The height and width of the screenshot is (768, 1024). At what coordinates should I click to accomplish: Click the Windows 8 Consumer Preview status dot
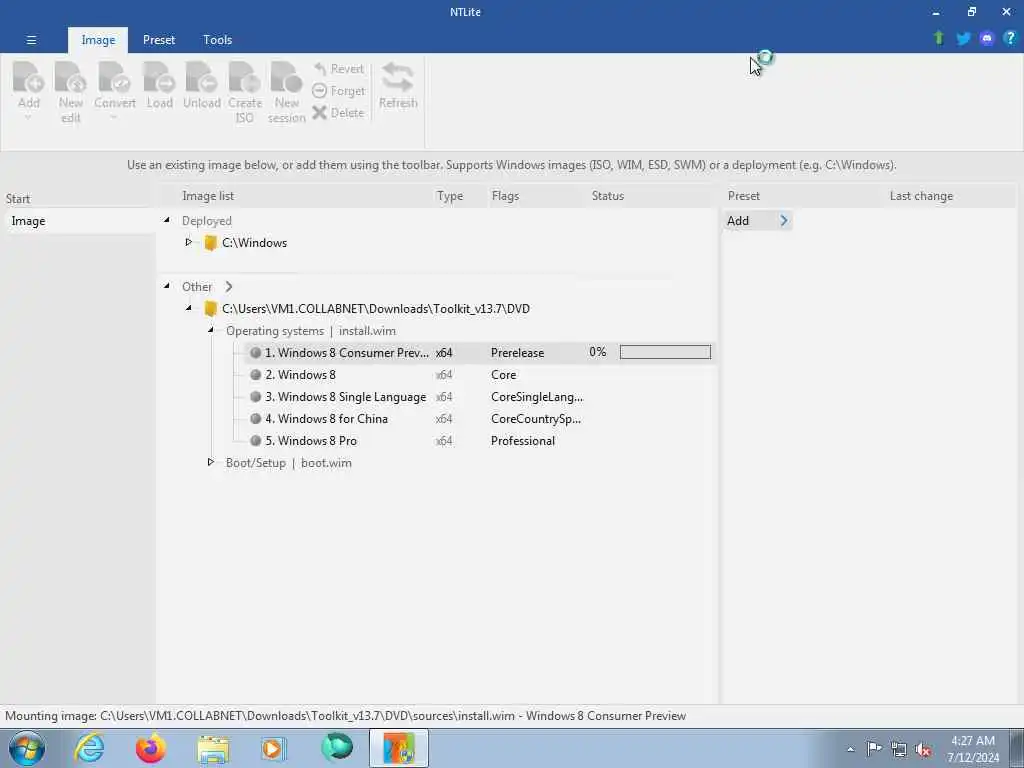255,353
